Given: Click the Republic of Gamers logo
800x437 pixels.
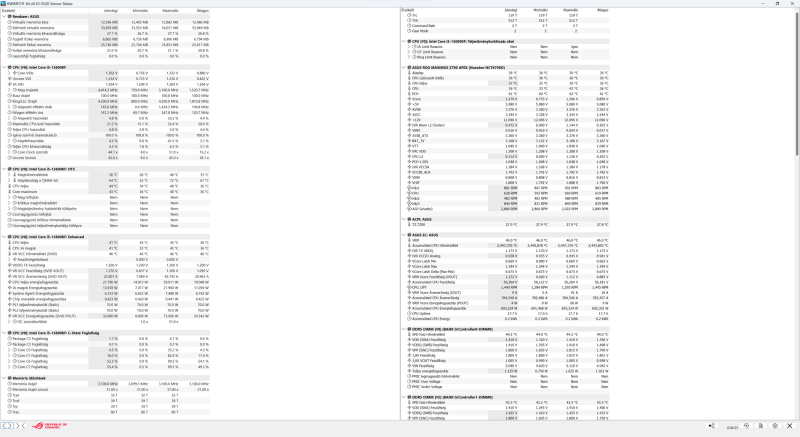Looking at the screenshot, I should tap(49, 425).
